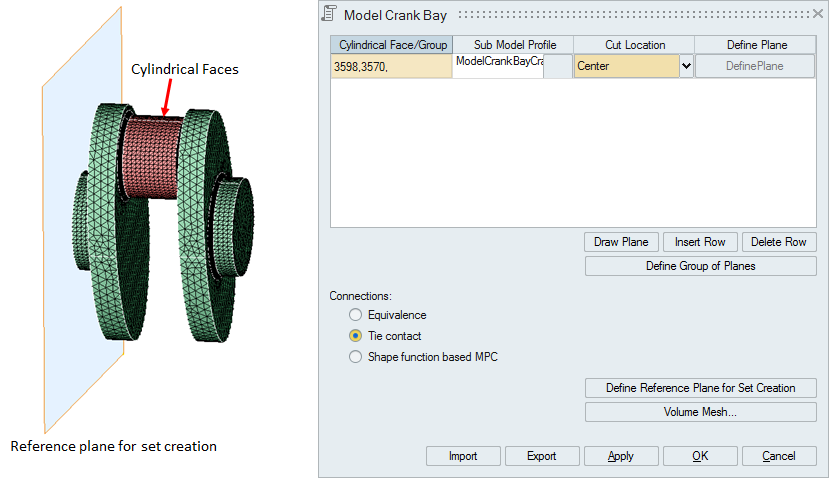
Task: Select the Equivalence connection option
Action: tap(355, 315)
